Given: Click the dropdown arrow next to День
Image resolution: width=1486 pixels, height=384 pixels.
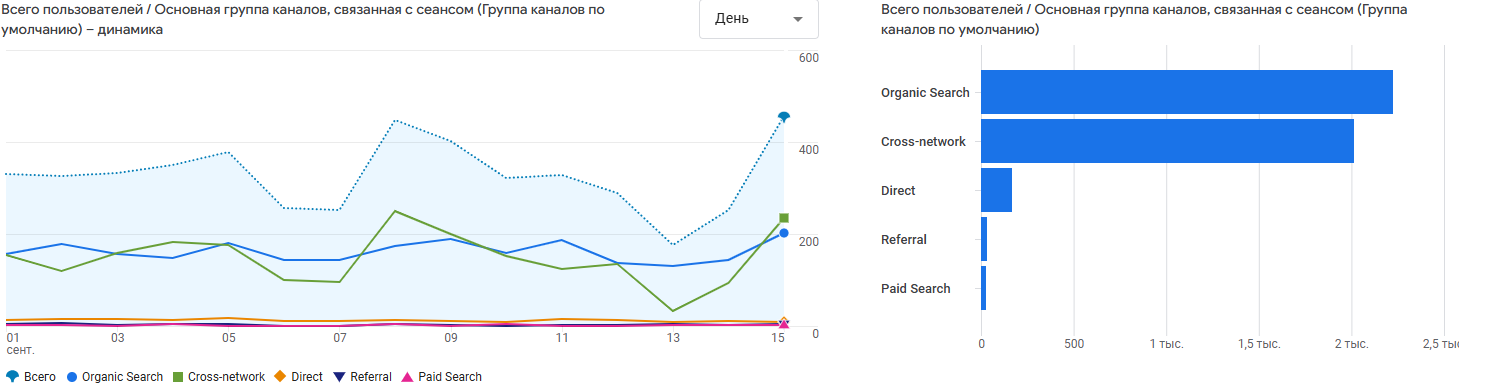Looking at the screenshot, I should tap(797, 20).
